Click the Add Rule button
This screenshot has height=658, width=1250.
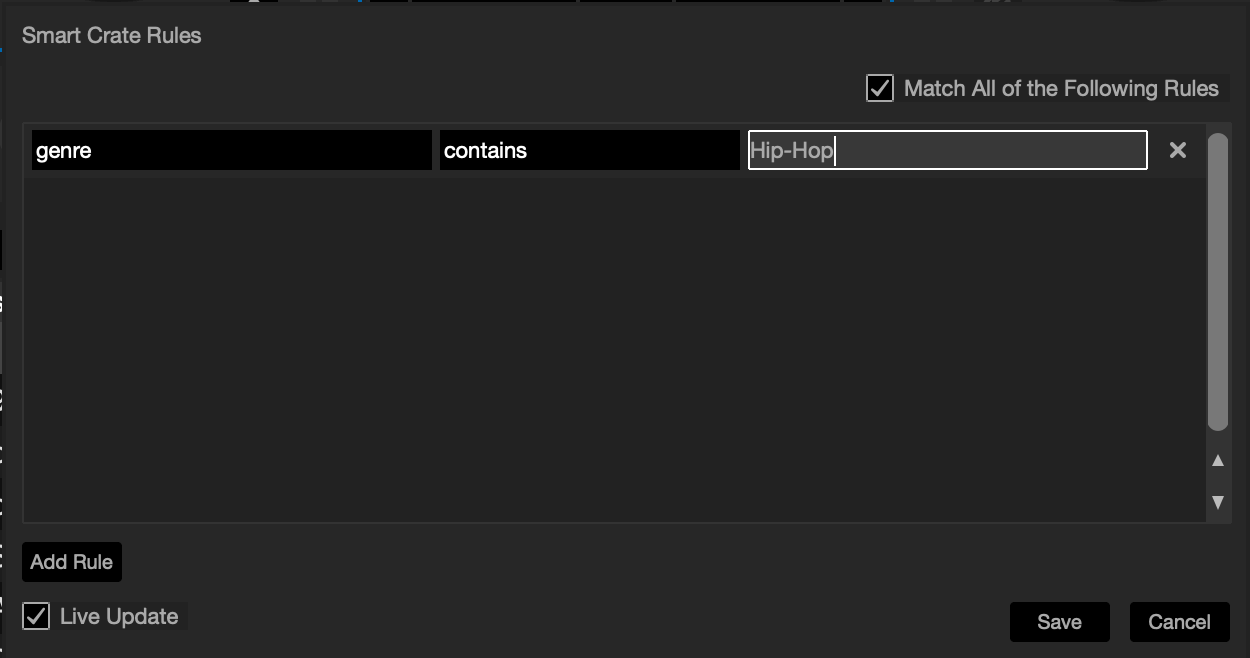click(71, 562)
